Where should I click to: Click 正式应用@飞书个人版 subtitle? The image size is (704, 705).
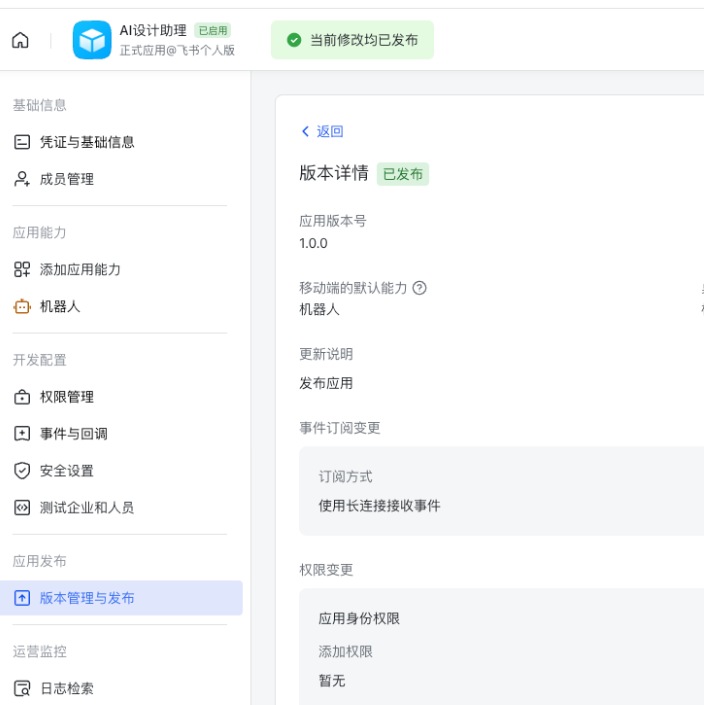coord(177,50)
